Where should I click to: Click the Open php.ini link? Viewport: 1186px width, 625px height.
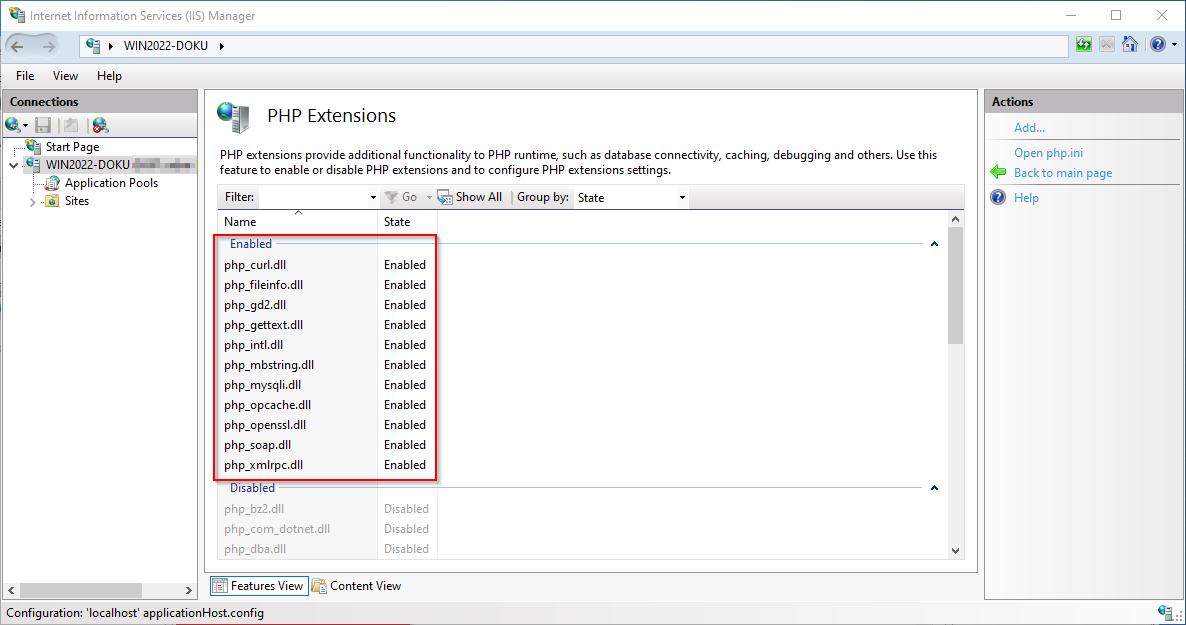click(x=1048, y=153)
